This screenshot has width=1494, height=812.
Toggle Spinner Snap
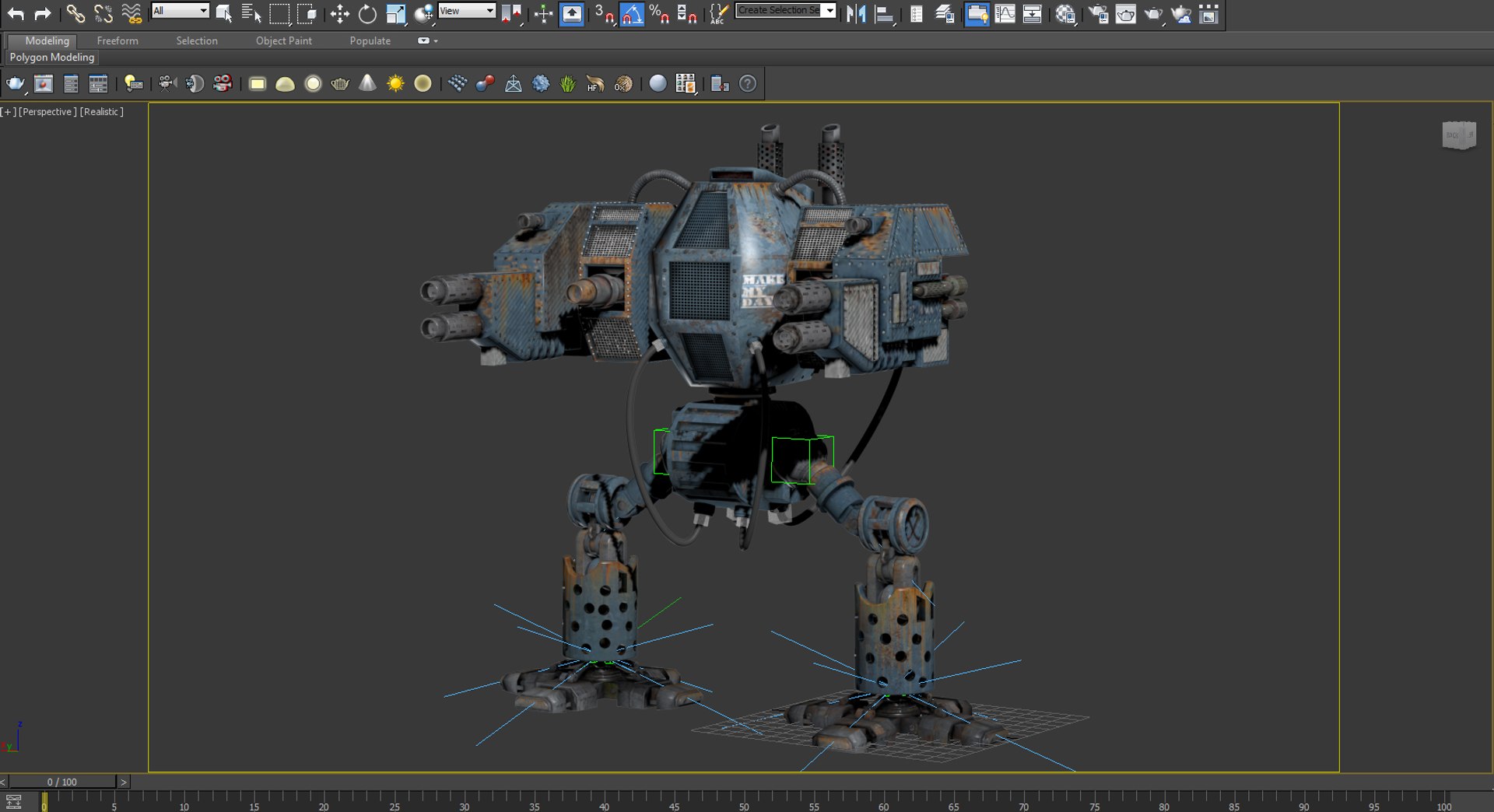[686, 13]
